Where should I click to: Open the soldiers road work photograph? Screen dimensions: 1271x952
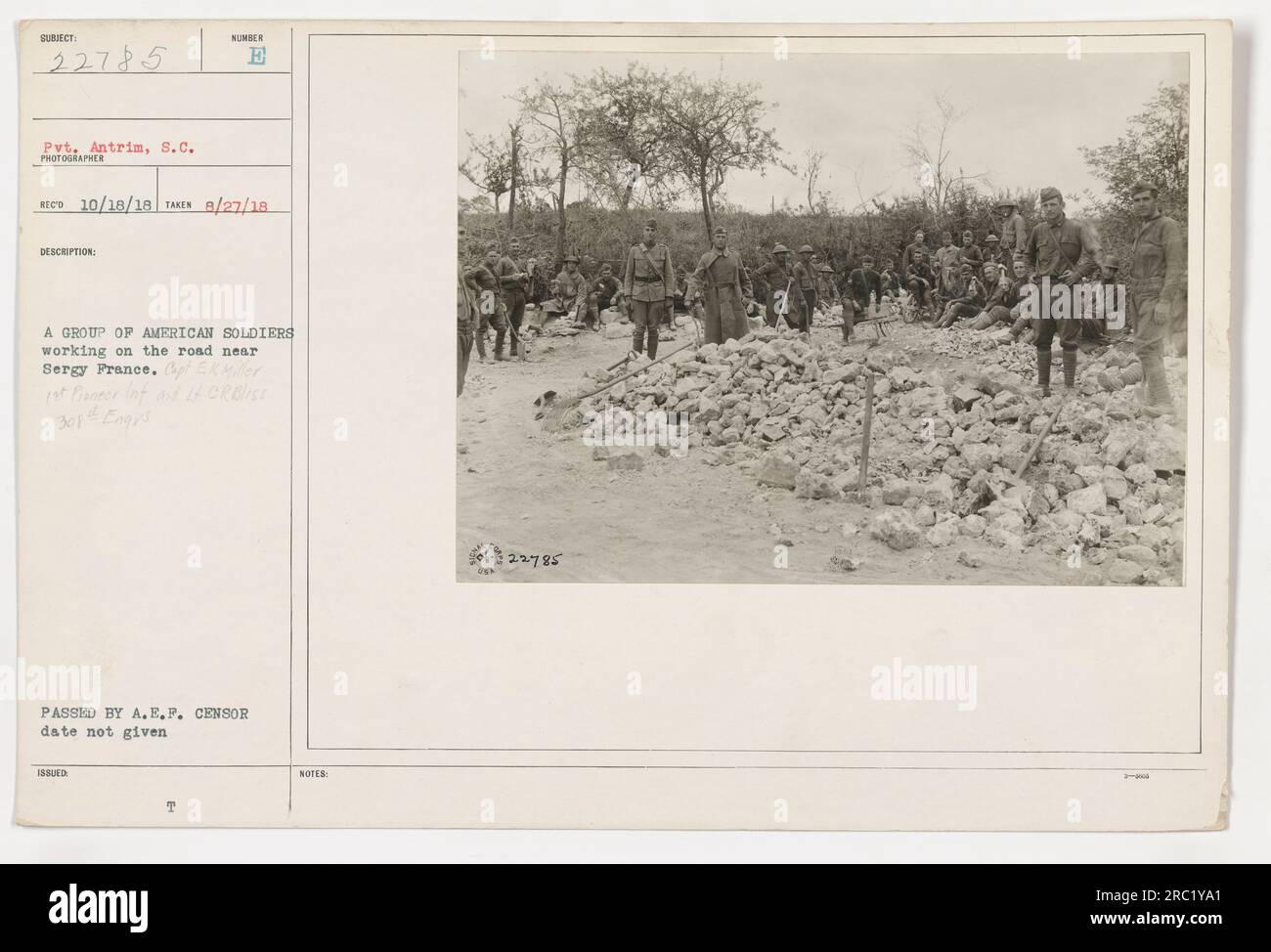(822, 318)
